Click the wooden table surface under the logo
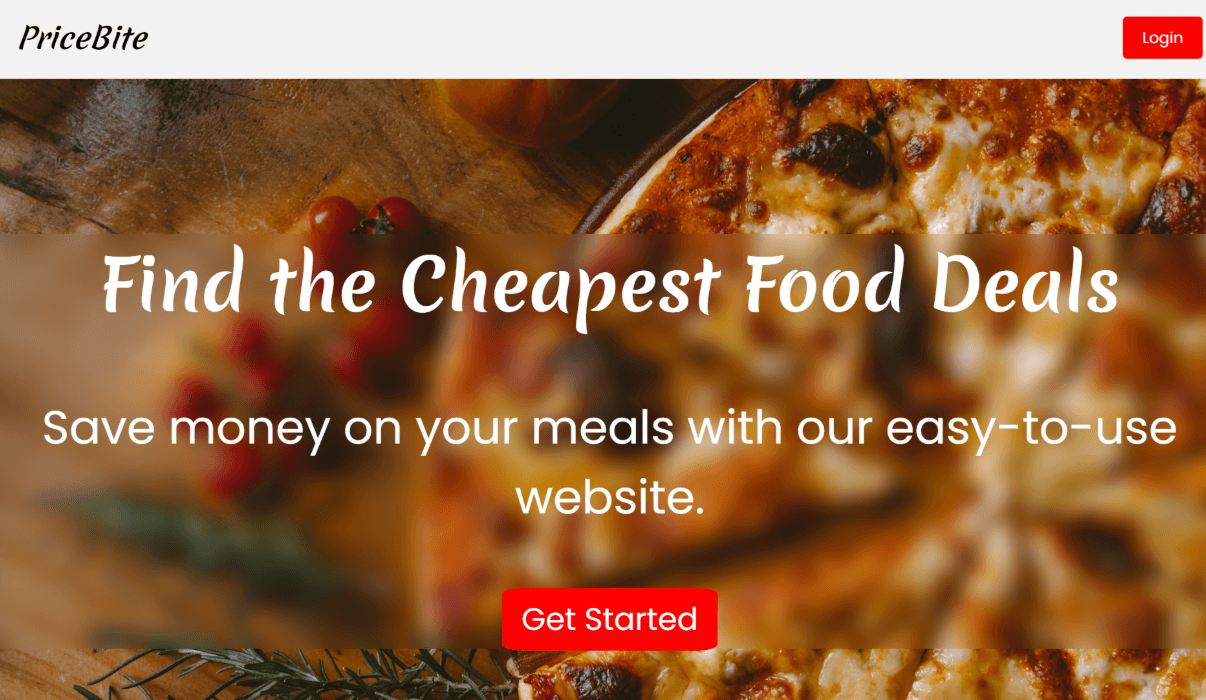Image resolution: width=1206 pixels, height=700 pixels. pos(150,150)
